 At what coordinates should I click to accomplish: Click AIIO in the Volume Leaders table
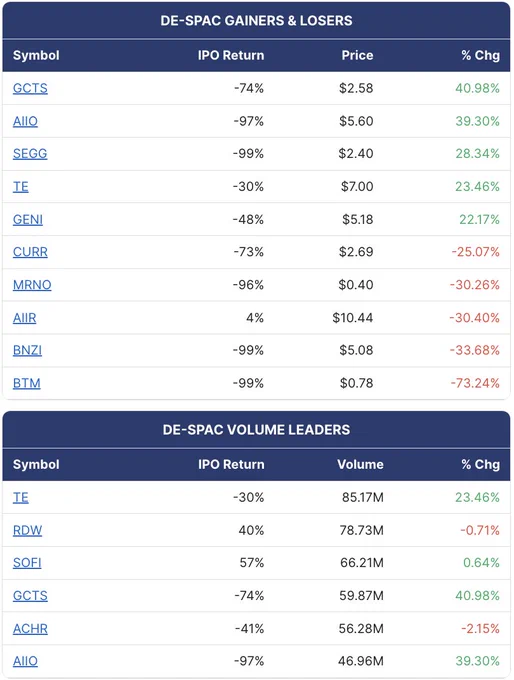pos(25,661)
